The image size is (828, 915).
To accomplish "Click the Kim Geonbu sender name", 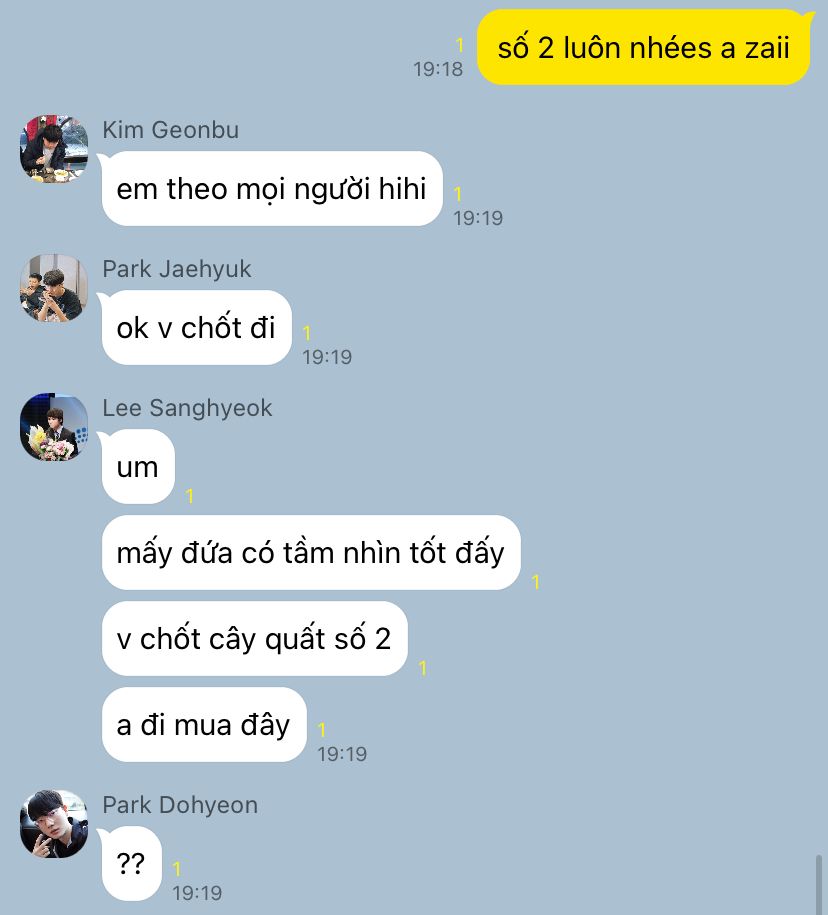I will pos(170,130).
